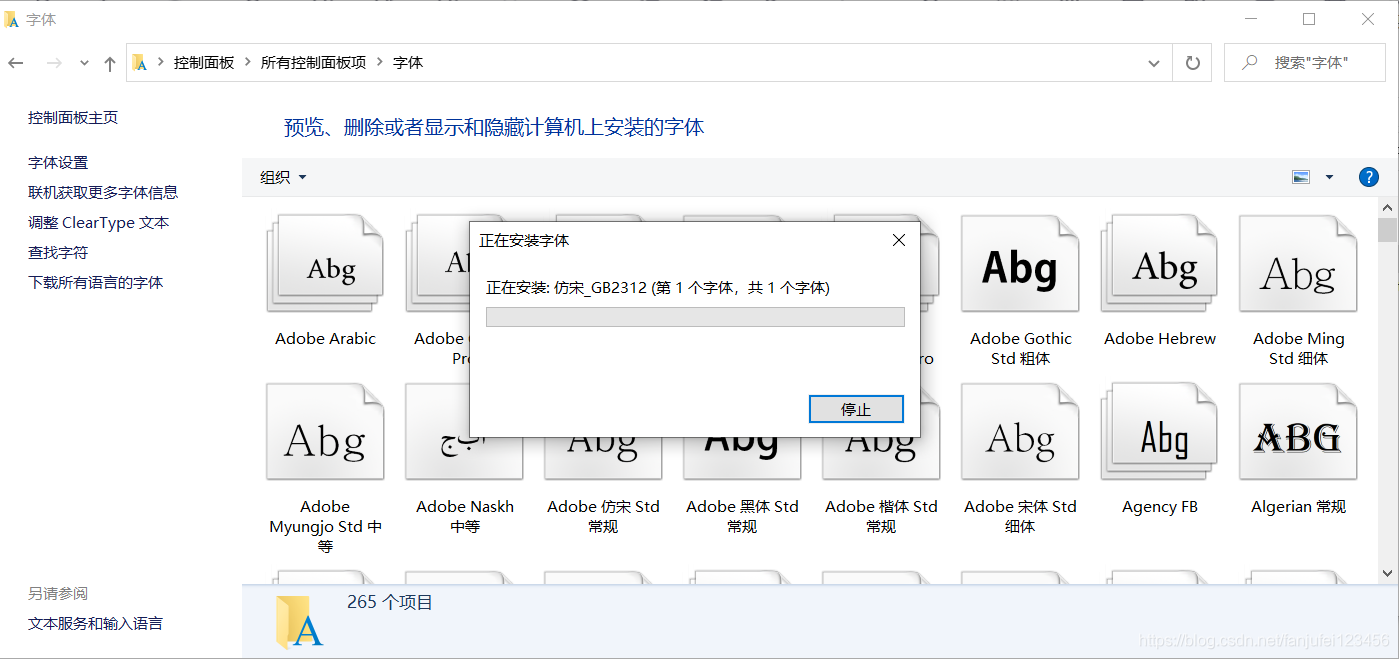Click the Back navigation arrow
Screen dimensions: 1399x659
[x=16, y=63]
